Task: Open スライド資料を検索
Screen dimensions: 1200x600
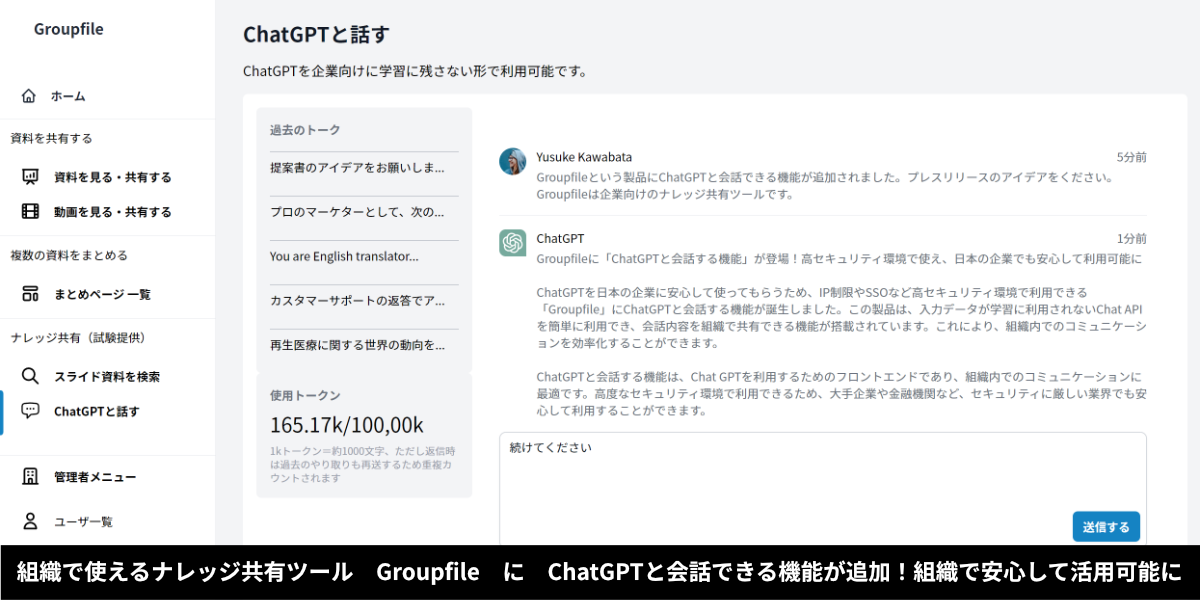Action: 107,376
